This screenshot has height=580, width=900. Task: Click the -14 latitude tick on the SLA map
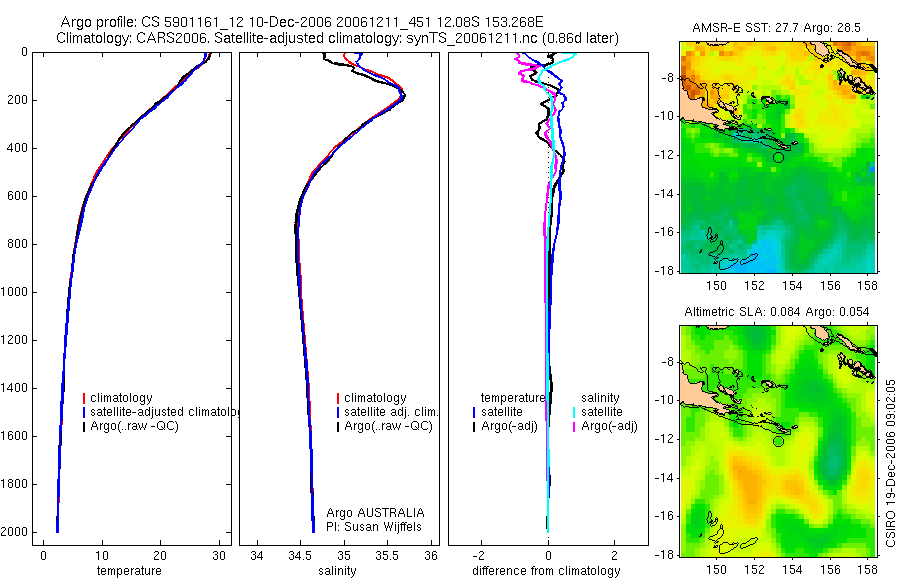click(x=664, y=478)
